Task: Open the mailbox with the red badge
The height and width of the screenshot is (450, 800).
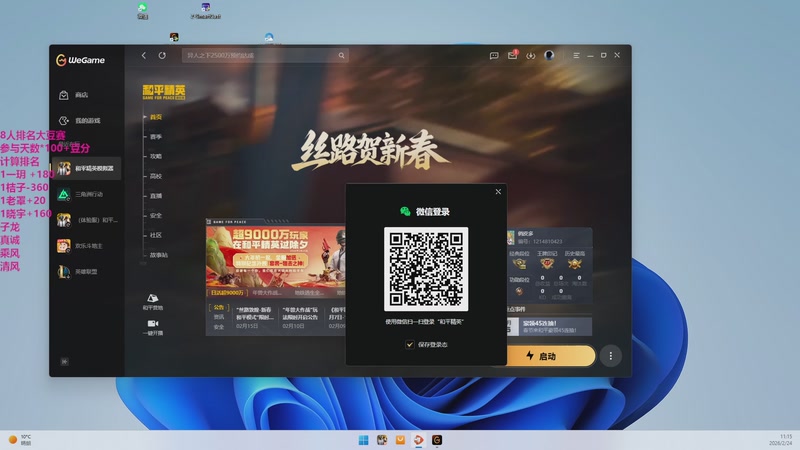Action: 512,55
